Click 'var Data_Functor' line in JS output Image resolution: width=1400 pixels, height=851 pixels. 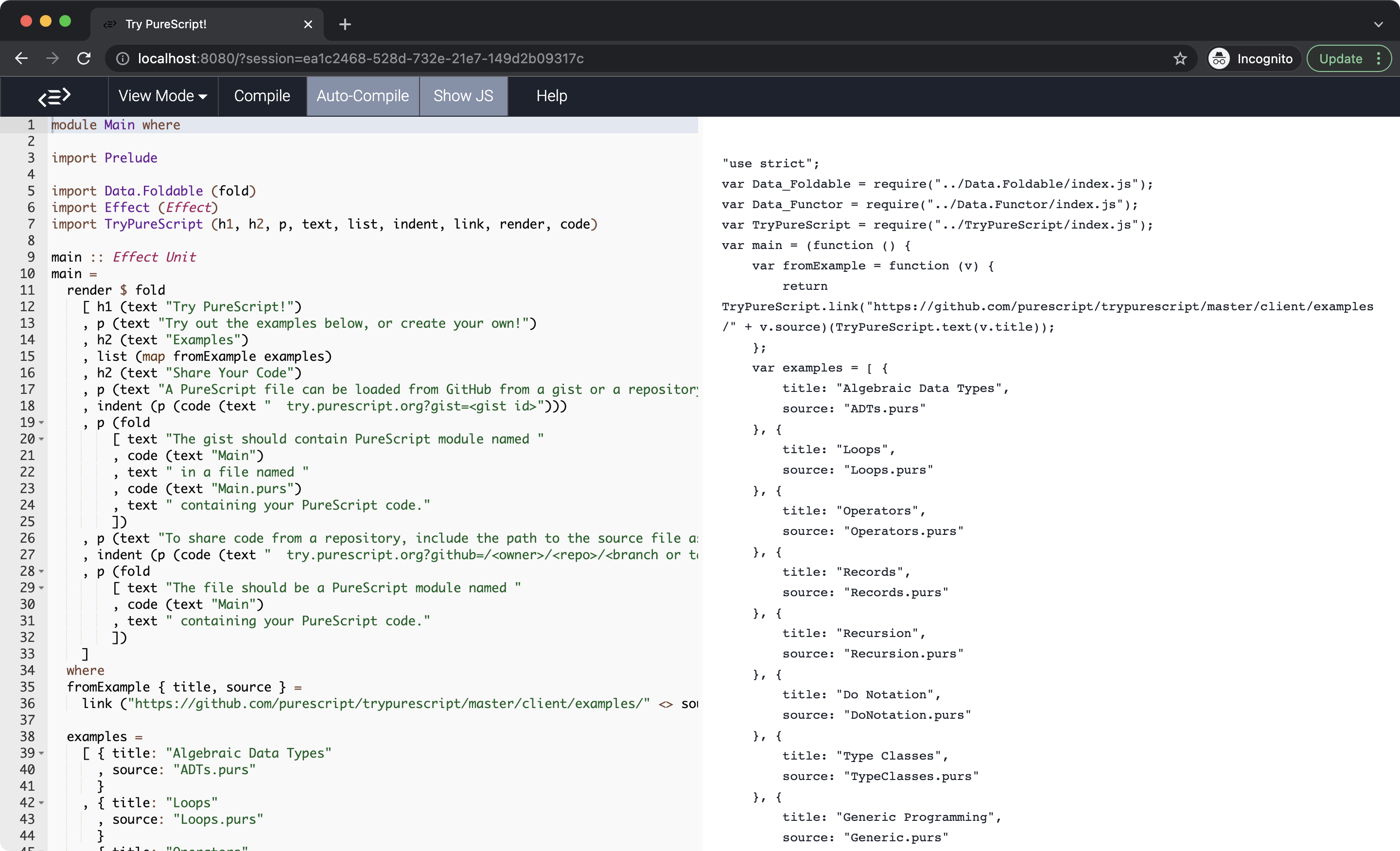pos(930,205)
